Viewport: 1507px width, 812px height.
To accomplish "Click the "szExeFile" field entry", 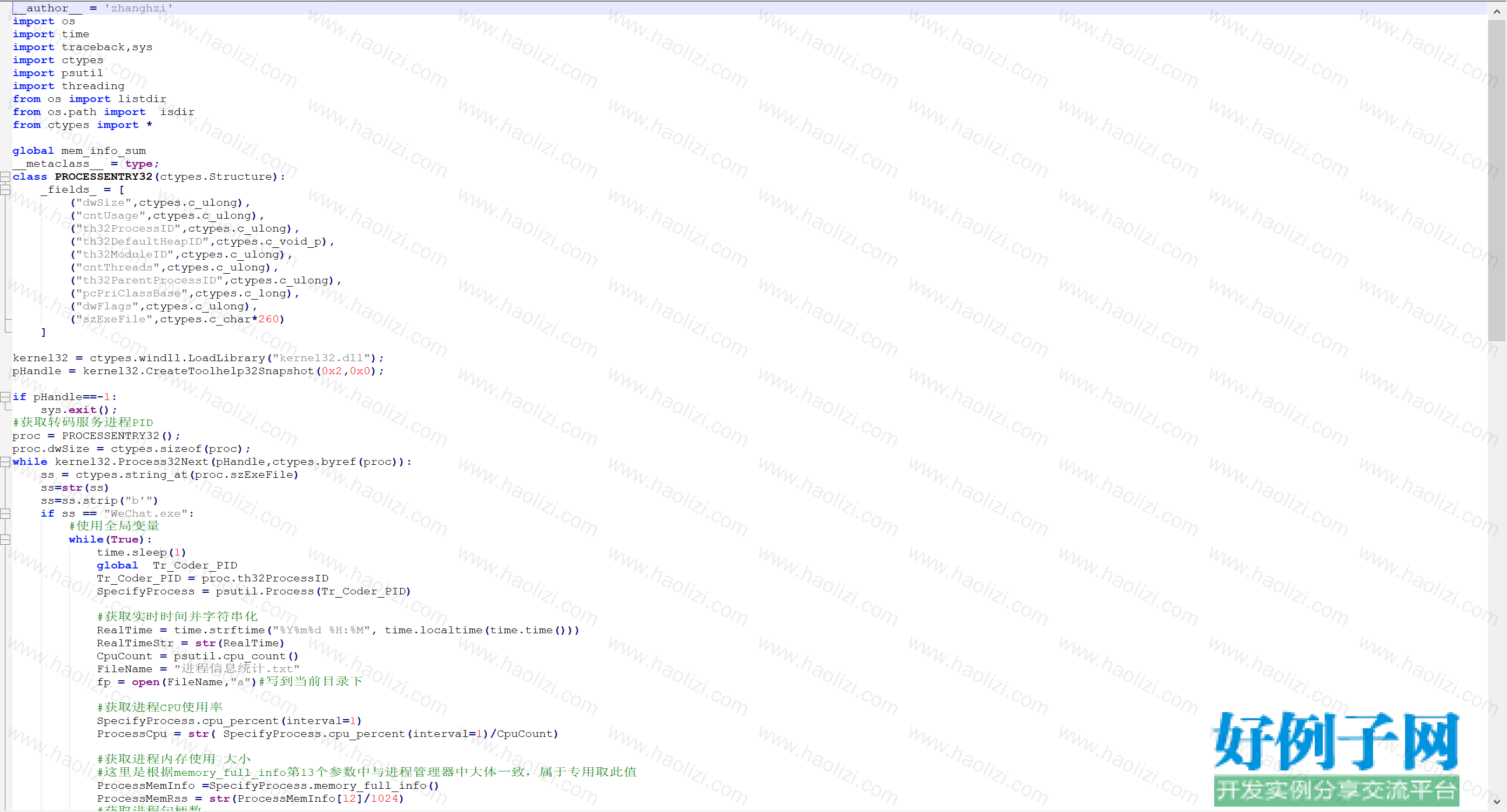I will click(177, 319).
